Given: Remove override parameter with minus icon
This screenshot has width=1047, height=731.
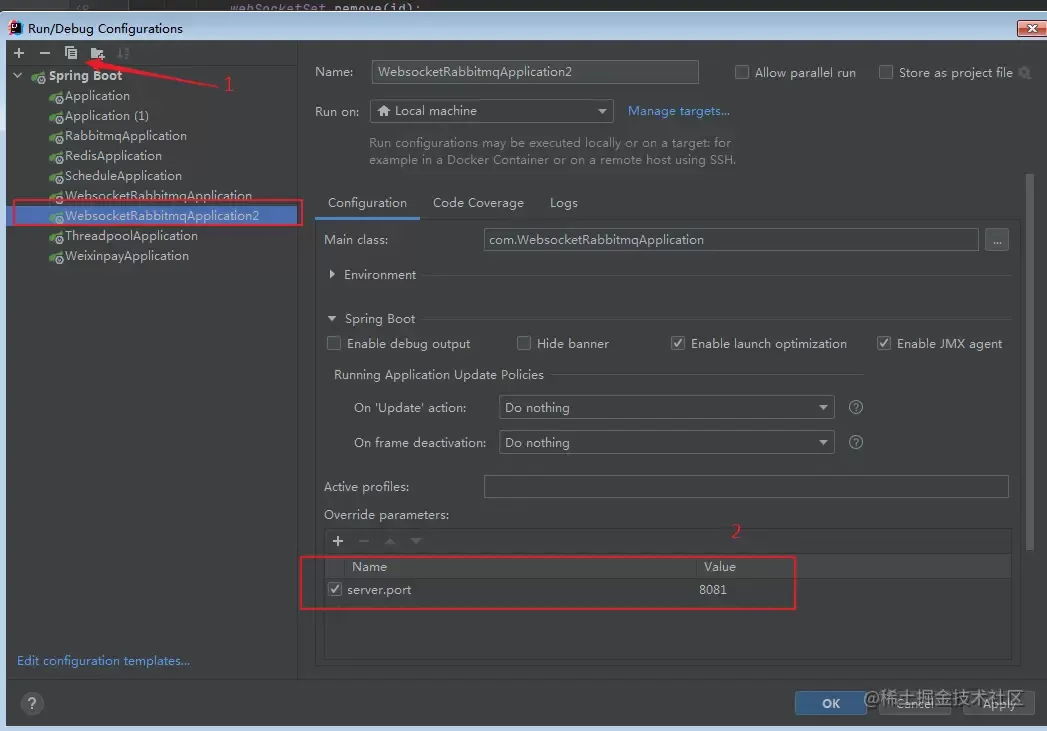Looking at the screenshot, I should click(x=364, y=541).
